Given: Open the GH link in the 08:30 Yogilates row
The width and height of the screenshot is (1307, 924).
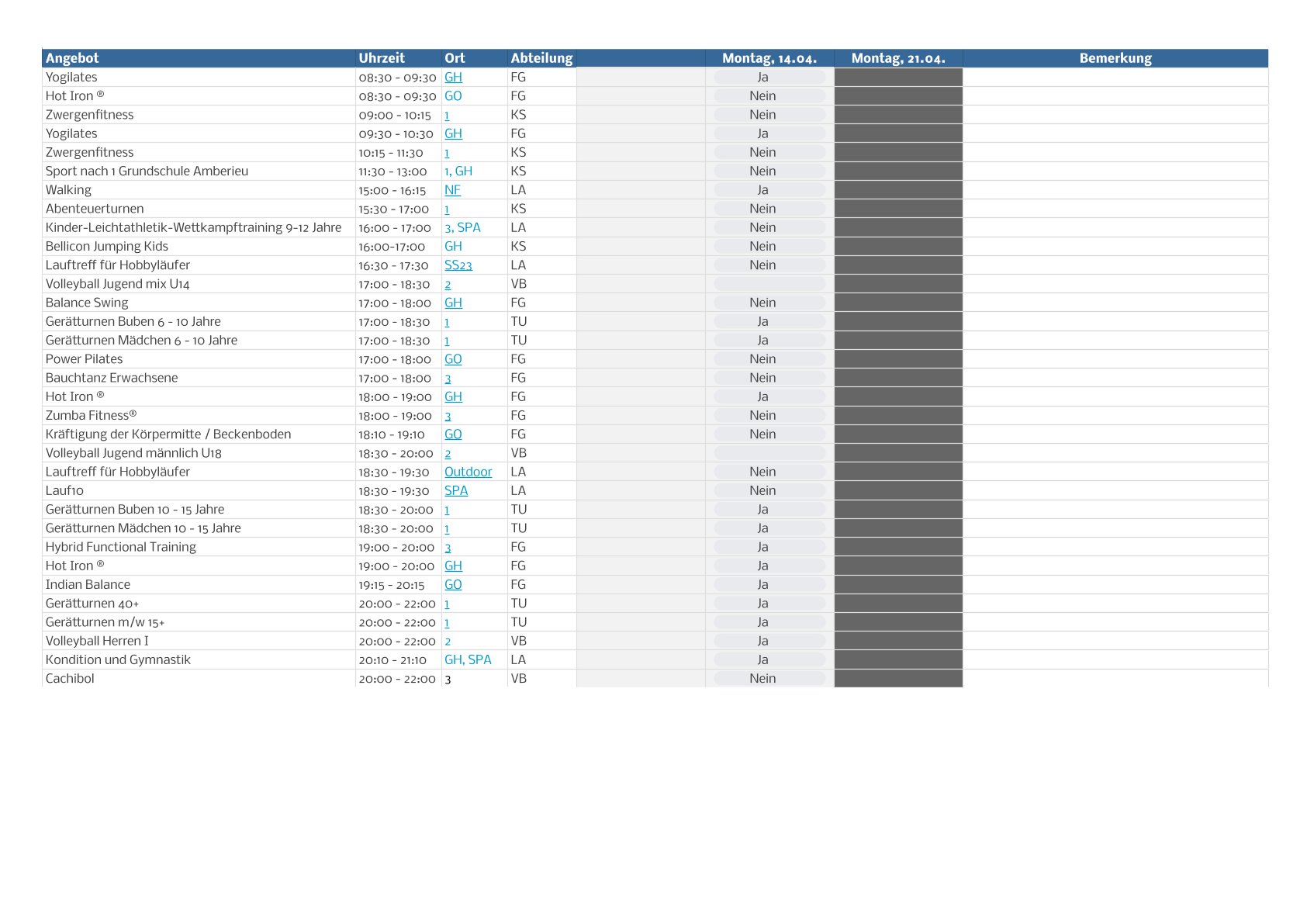Looking at the screenshot, I should point(453,77).
